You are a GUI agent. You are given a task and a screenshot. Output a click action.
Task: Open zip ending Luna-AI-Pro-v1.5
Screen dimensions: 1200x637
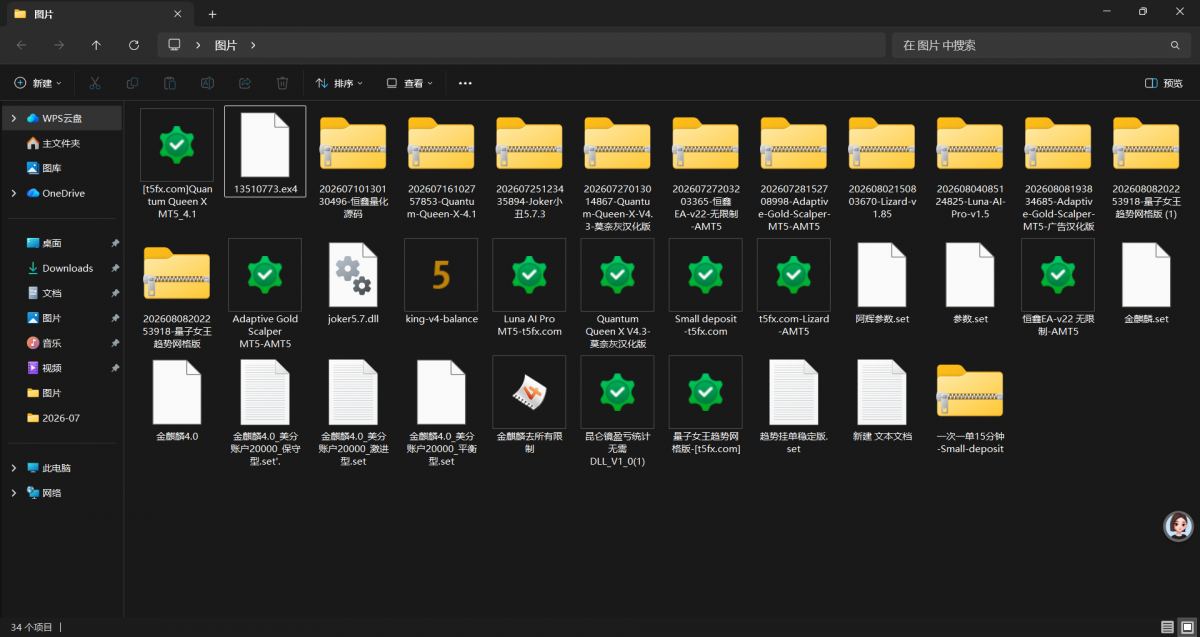tap(970, 168)
